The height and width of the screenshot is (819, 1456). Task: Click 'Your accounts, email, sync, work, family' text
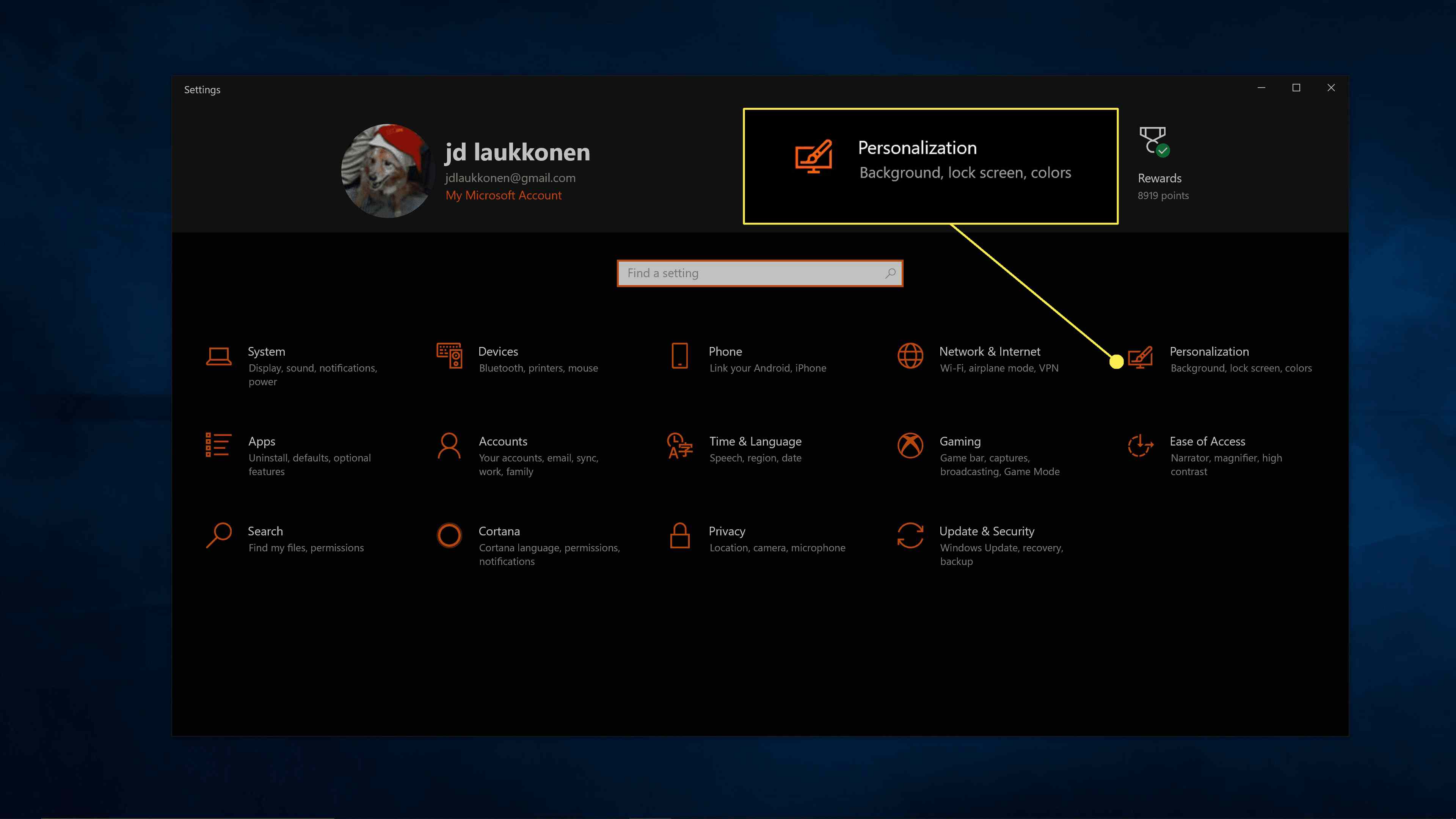coord(538,464)
